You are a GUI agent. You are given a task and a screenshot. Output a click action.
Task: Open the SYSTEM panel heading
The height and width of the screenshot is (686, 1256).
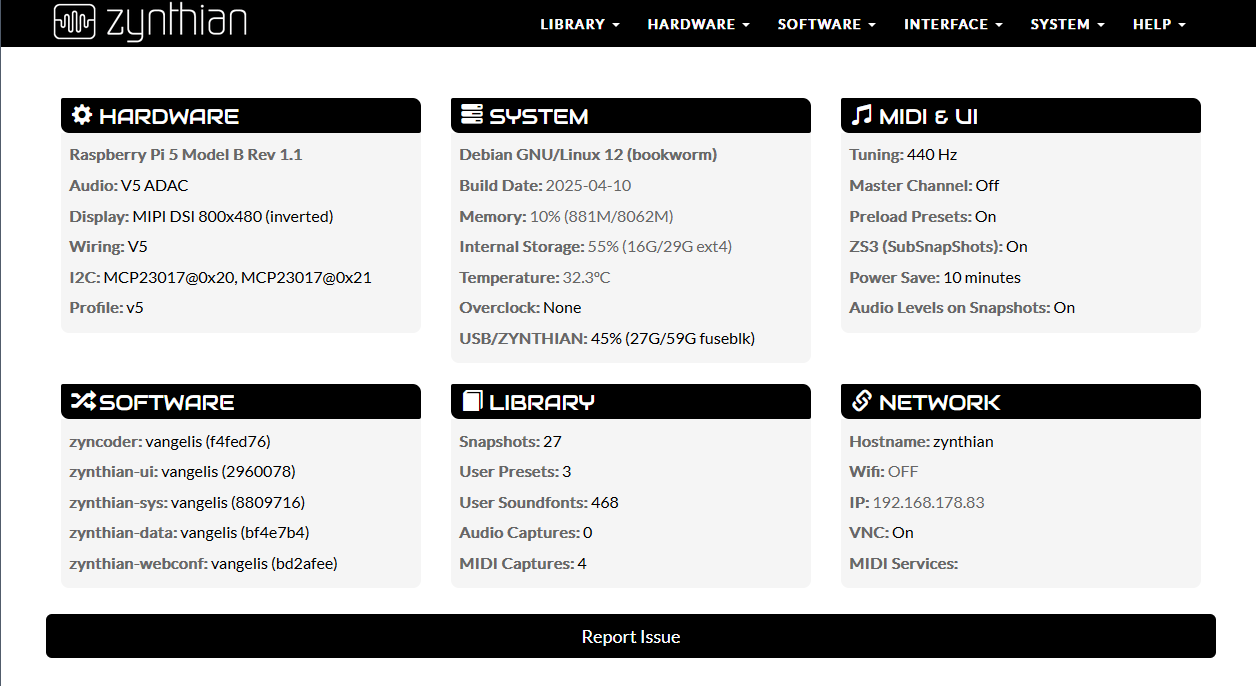click(x=631, y=115)
